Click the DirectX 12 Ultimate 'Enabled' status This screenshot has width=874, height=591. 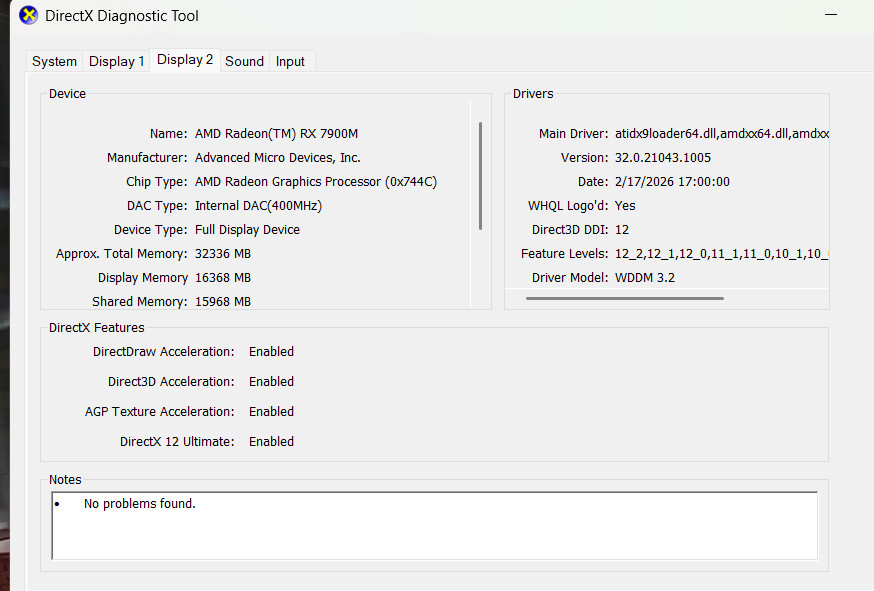click(x=271, y=442)
